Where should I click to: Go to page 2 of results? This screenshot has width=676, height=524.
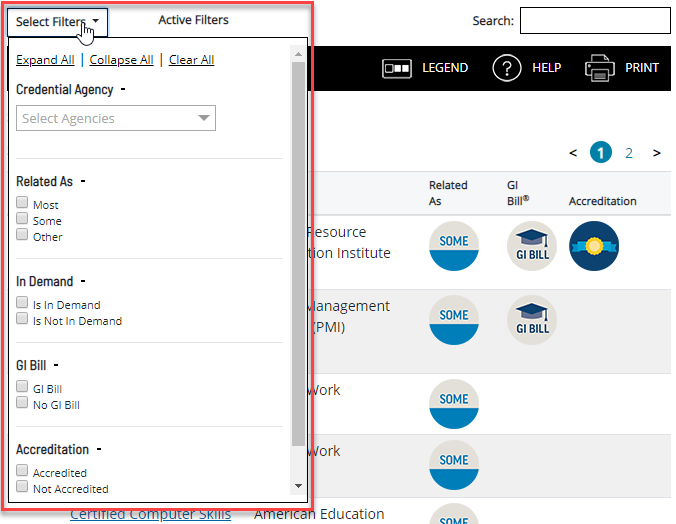click(629, 153)
